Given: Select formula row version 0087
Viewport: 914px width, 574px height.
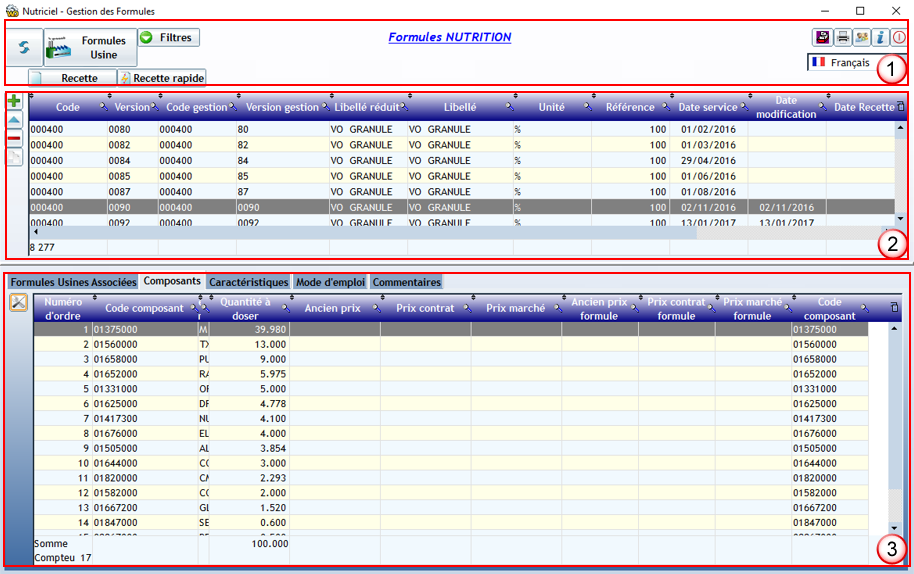Looking at the screenshot, I should point(462,192).
